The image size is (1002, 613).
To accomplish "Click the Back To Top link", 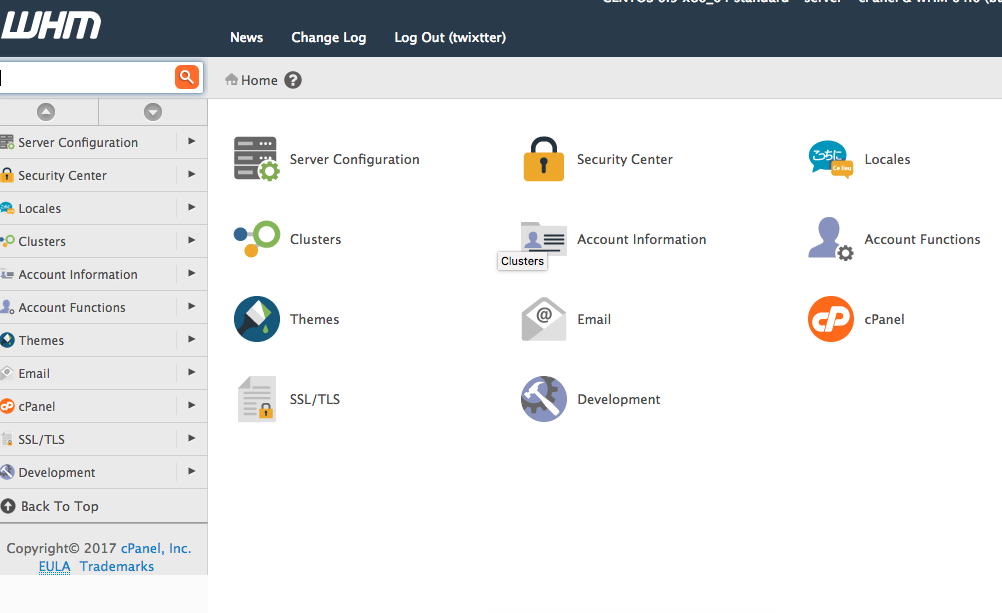I will [60, 506].
